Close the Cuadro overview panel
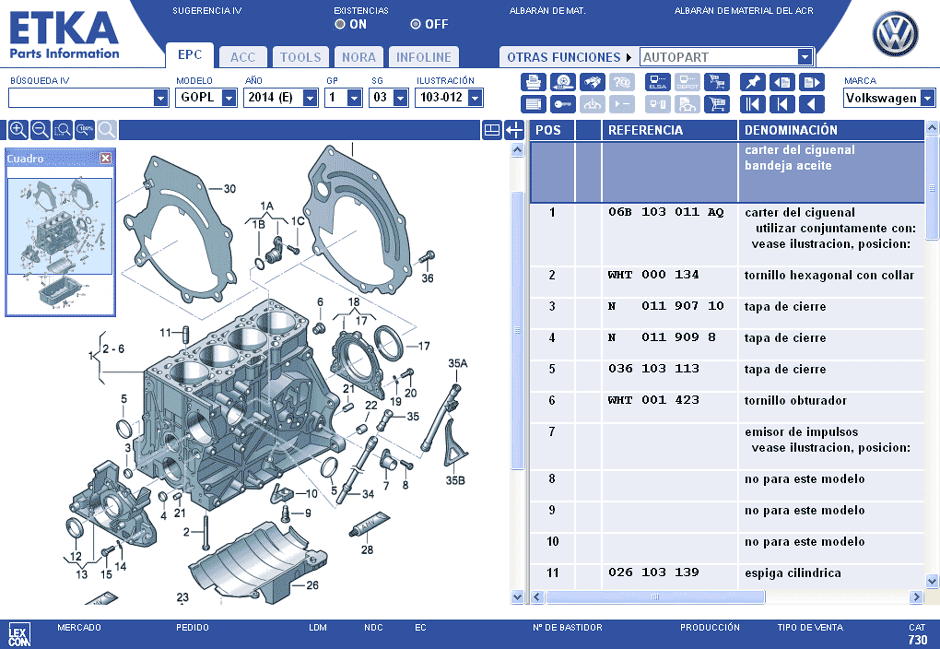Screen dimensions: 940x649 (106, 158)
